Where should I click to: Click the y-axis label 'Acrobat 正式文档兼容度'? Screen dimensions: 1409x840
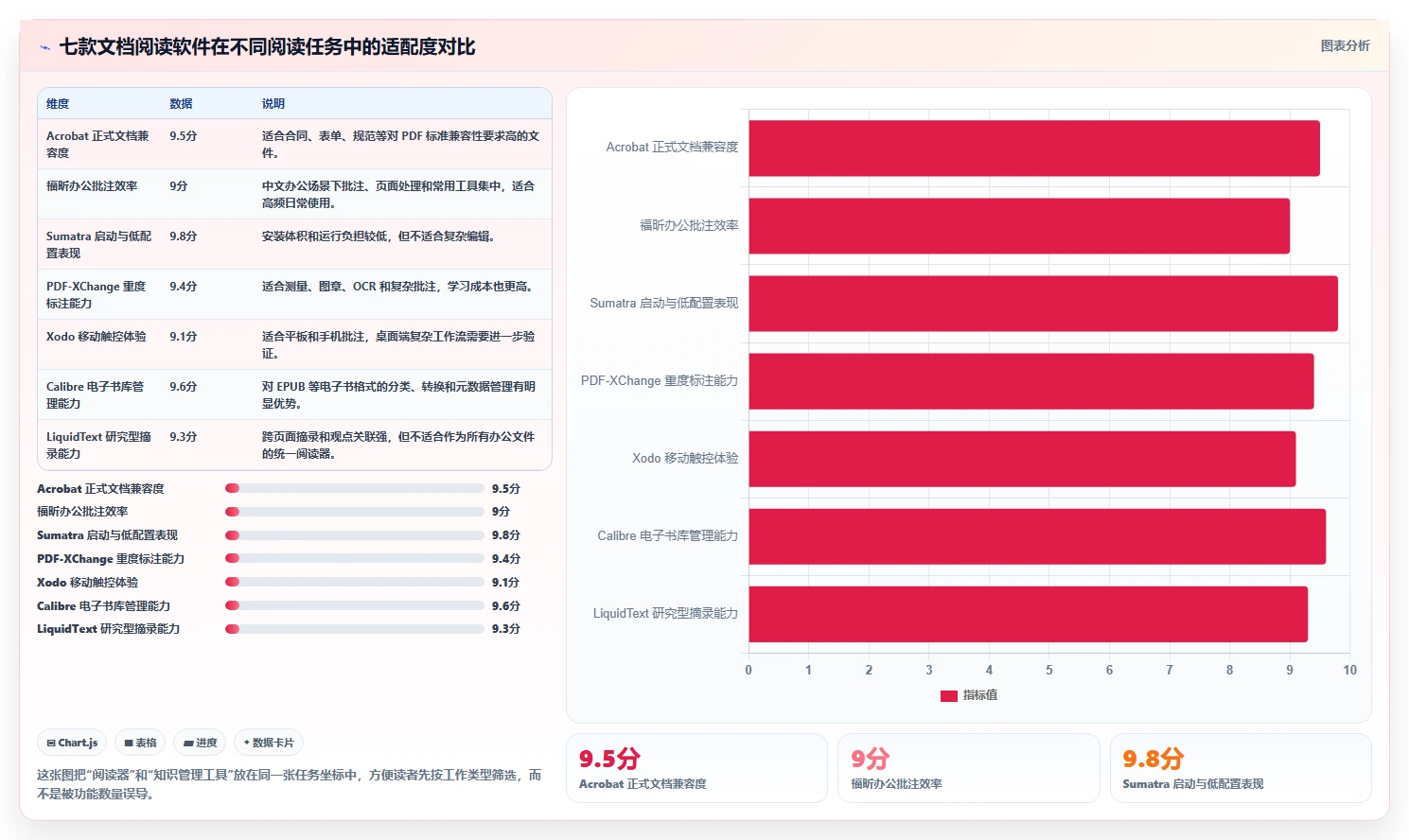(672, 148)
